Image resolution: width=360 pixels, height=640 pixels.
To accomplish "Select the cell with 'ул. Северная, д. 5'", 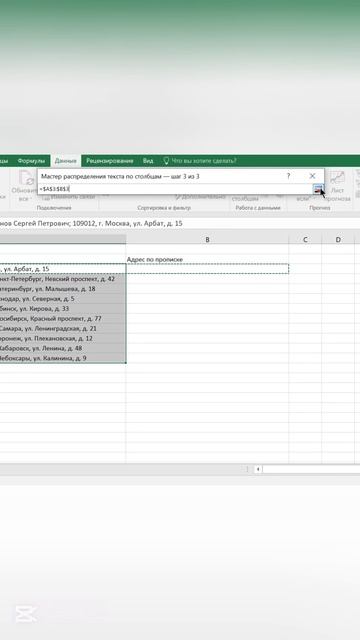I will pos(63,299).
